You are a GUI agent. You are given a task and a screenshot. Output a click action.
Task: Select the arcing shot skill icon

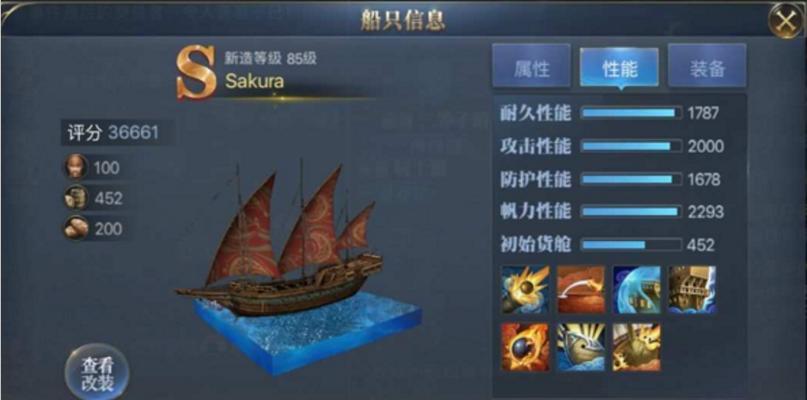[581, 289]
